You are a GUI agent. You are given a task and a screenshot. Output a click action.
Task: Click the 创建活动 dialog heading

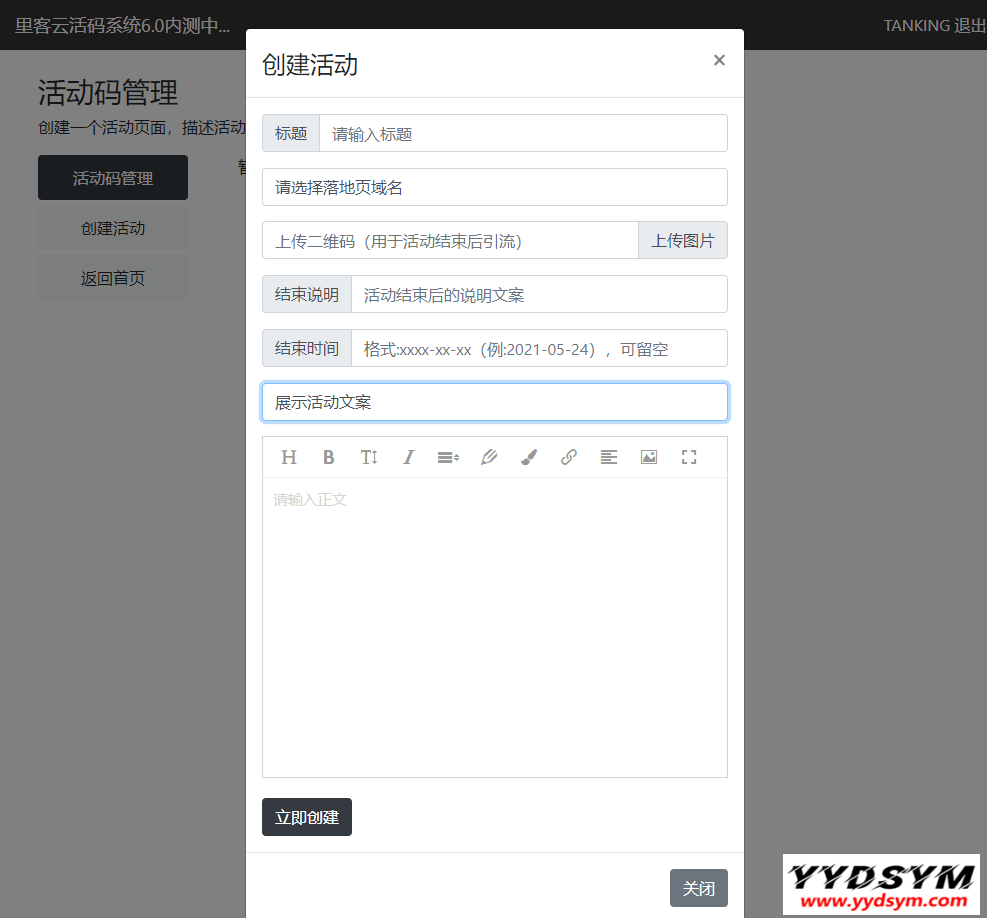click(310, 65)
